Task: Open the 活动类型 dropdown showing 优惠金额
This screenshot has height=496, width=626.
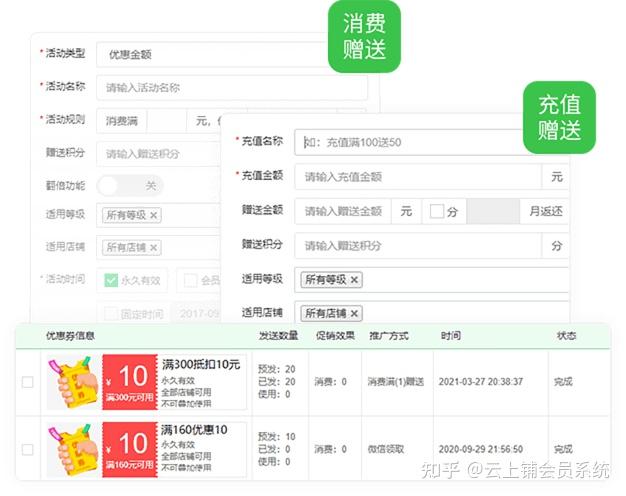Action: tap(214, 54)
